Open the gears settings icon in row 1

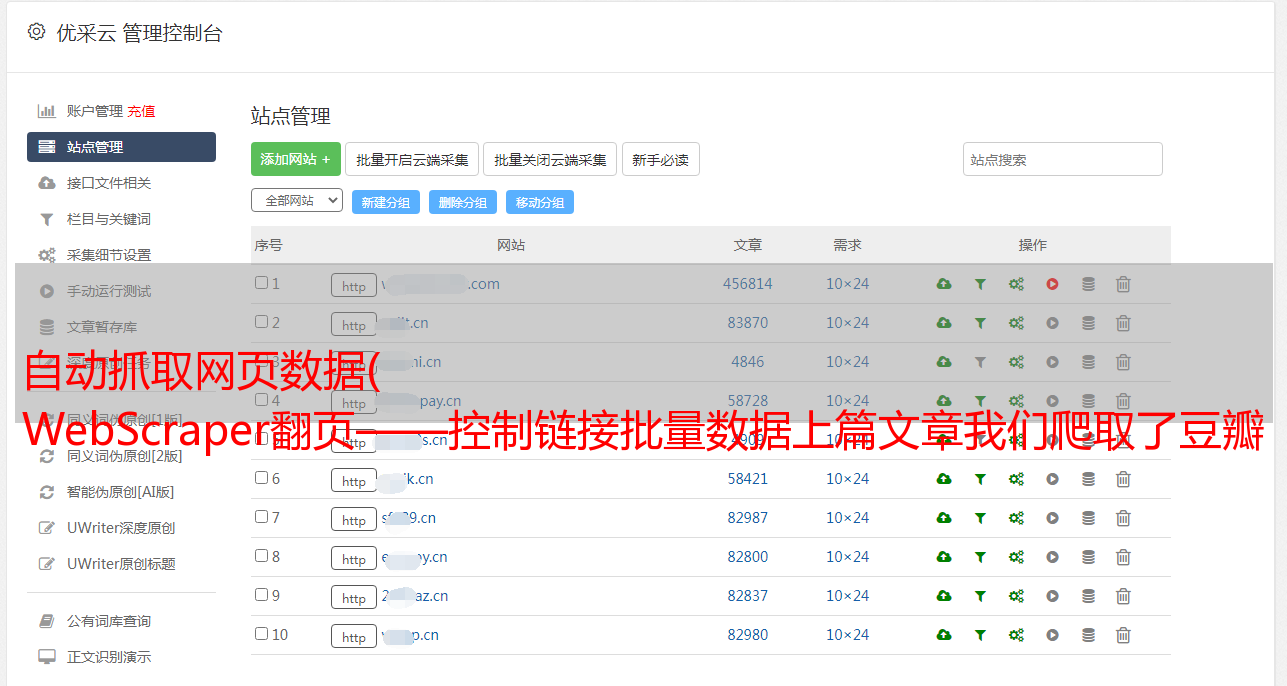[1016, 284]
